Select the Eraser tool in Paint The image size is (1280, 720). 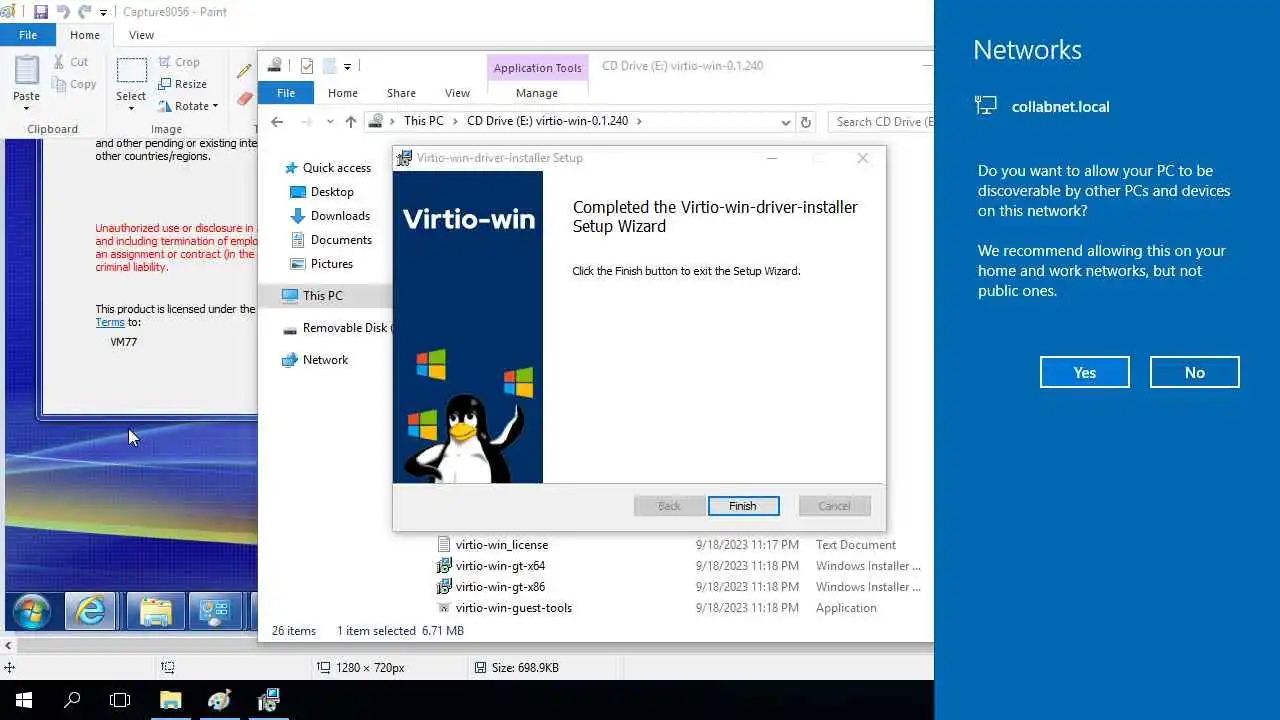pyautogui.click(x=245, y=98)
